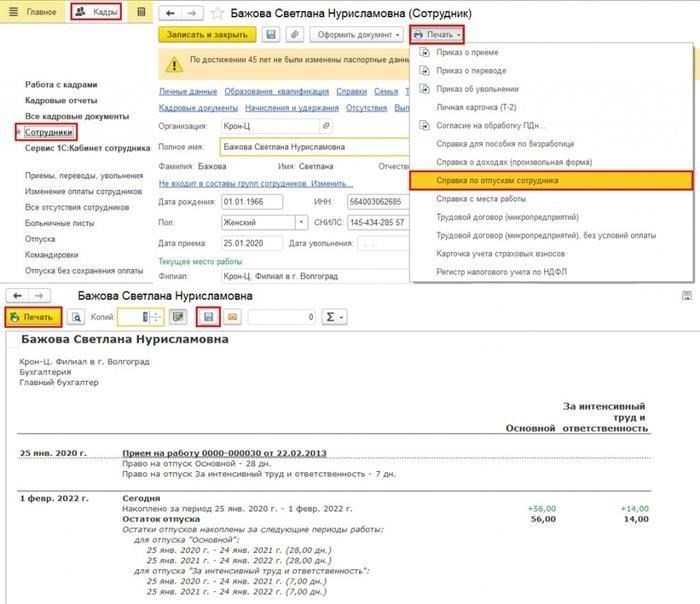Save report with diskette icon in lower toolbar

[x=208, y=317]
